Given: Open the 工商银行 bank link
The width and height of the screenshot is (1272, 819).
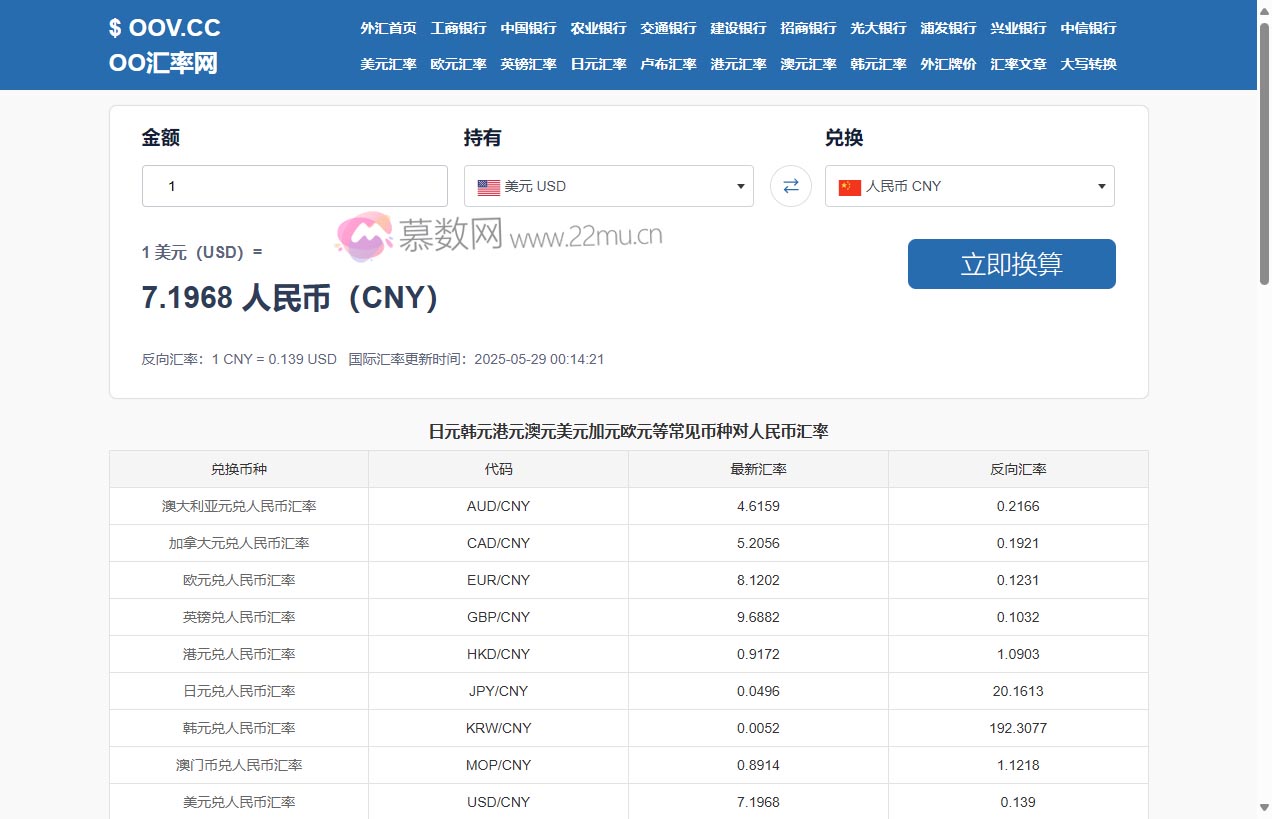Looking at the screenshot, I should point(458,29).
